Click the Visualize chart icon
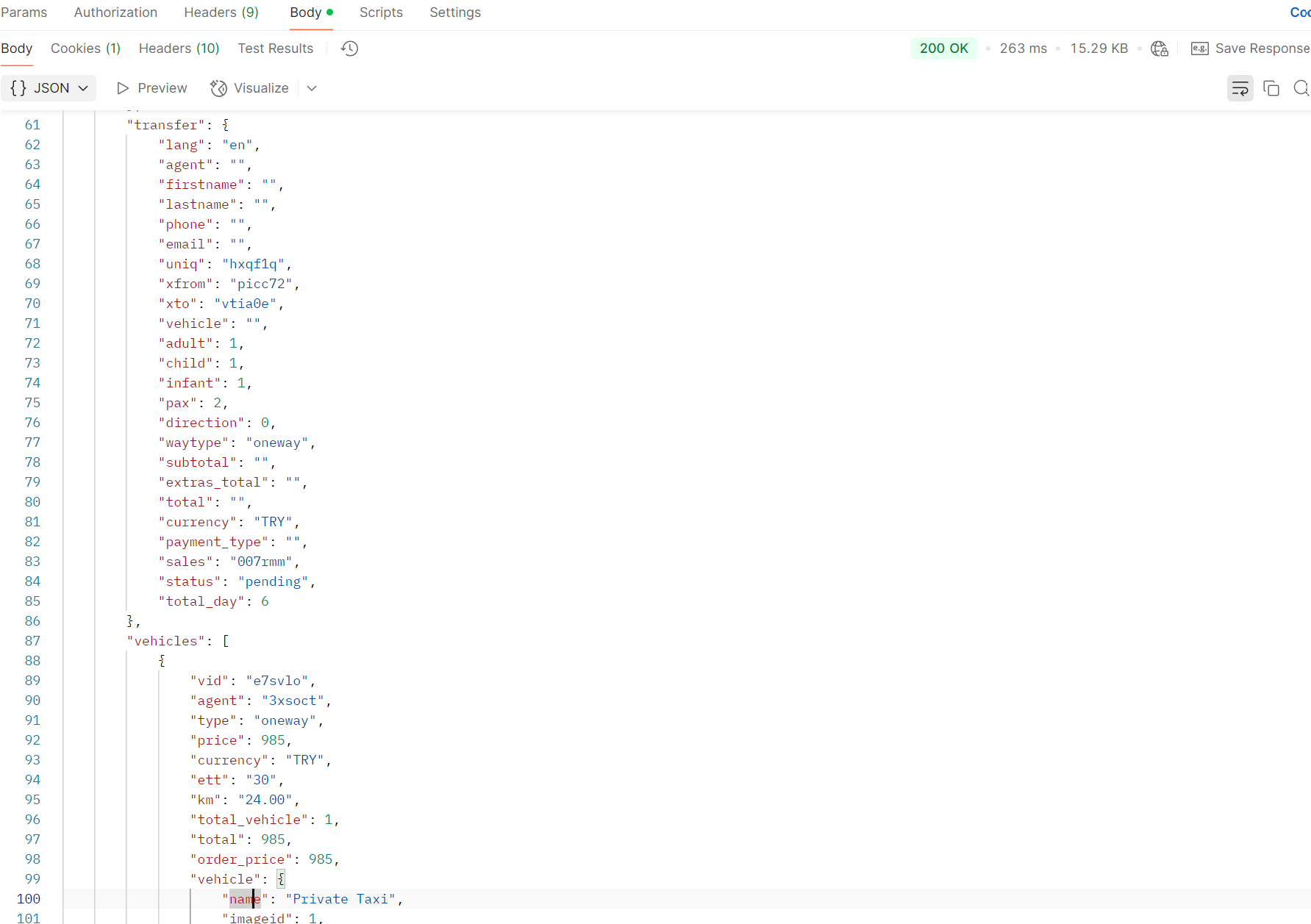The image size is (1311, 924). click(x=218, y=88)
